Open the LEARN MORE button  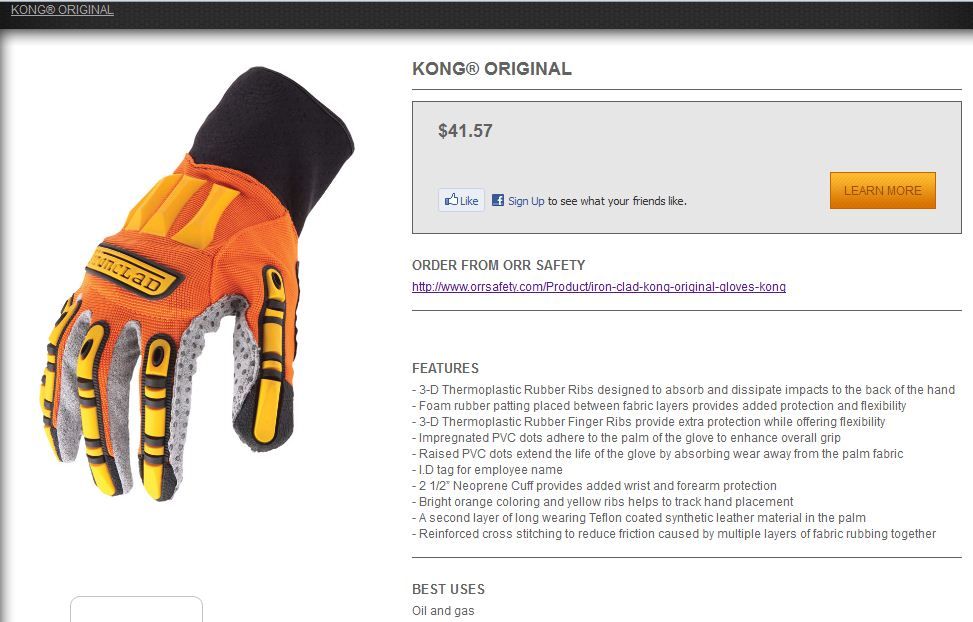pyautogui.click(x=882, y=191)
